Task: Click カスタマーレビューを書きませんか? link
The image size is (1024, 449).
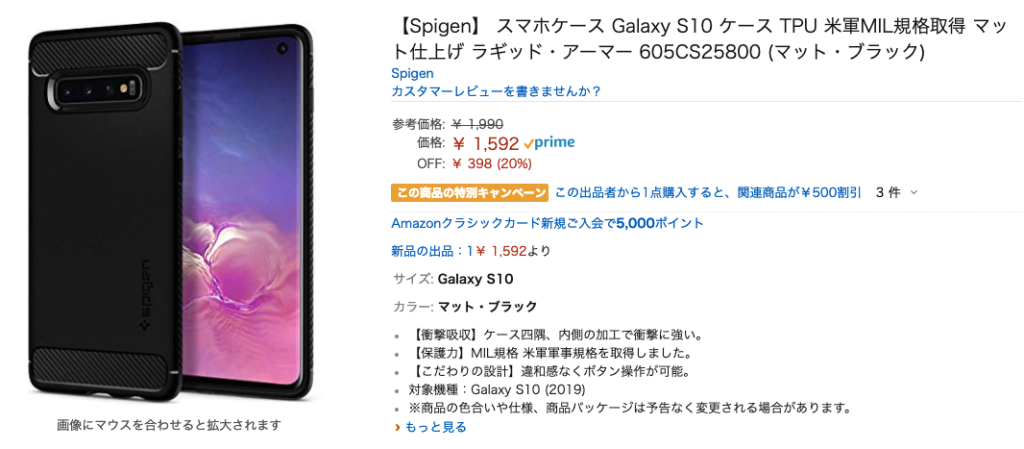Action: click(496, 91)
